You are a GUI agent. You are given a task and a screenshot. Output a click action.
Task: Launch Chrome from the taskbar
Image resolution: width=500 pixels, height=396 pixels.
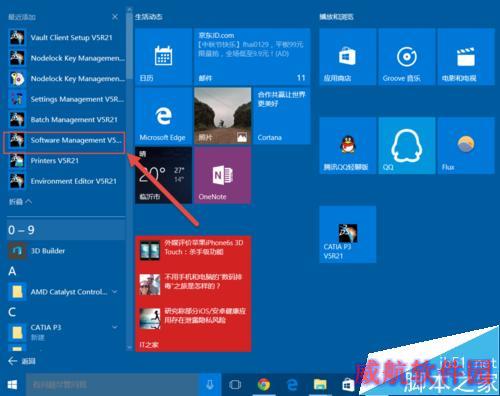tap(264, 385)
